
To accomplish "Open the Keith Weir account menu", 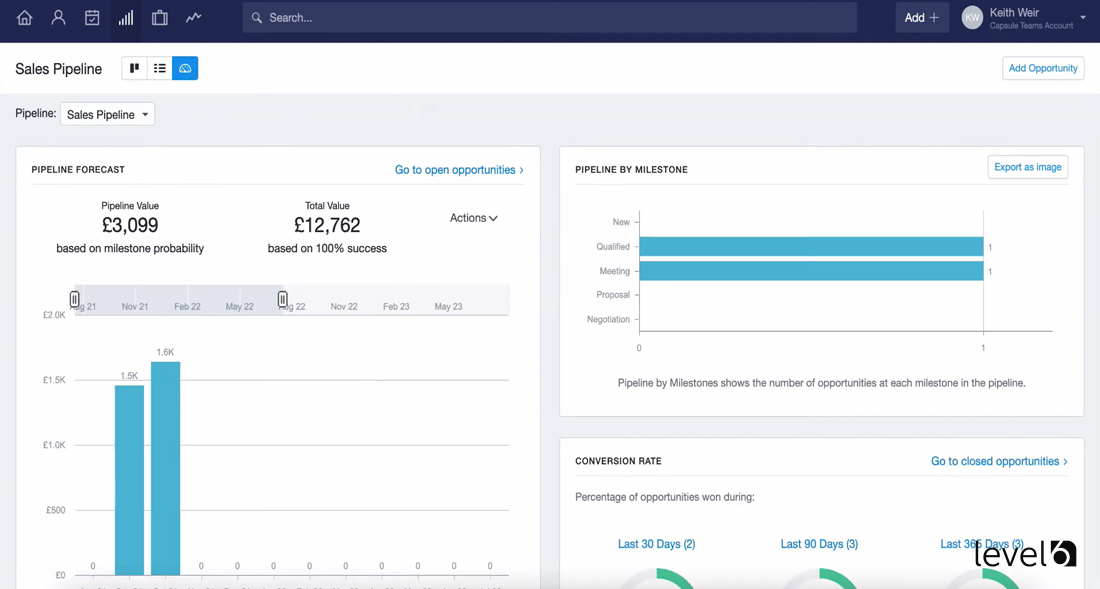I will click(x=1035, y=18).
